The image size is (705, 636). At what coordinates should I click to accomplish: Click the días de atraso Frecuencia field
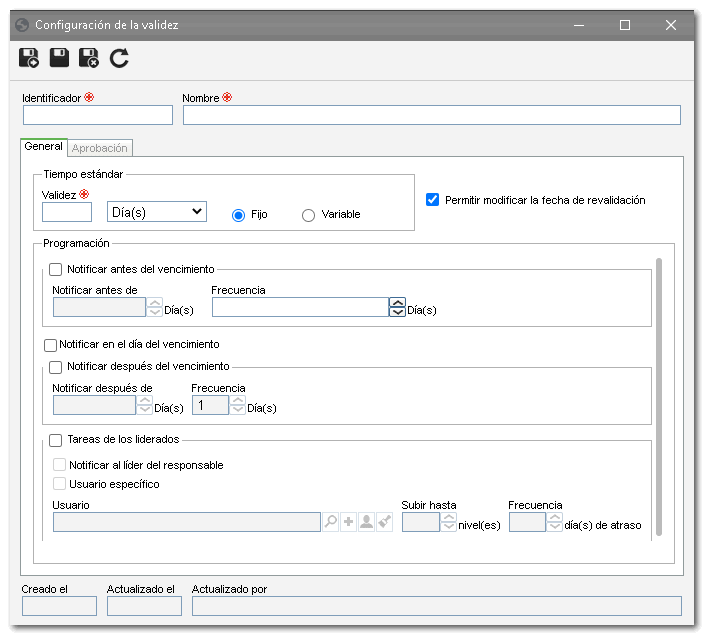pos(527,522)
